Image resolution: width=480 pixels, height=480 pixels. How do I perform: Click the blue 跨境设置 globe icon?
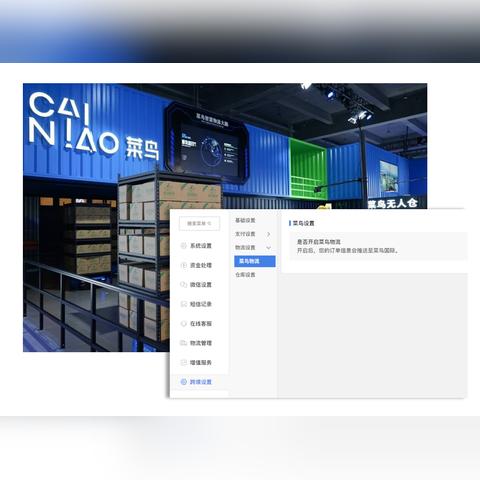[x=183, y=382]
